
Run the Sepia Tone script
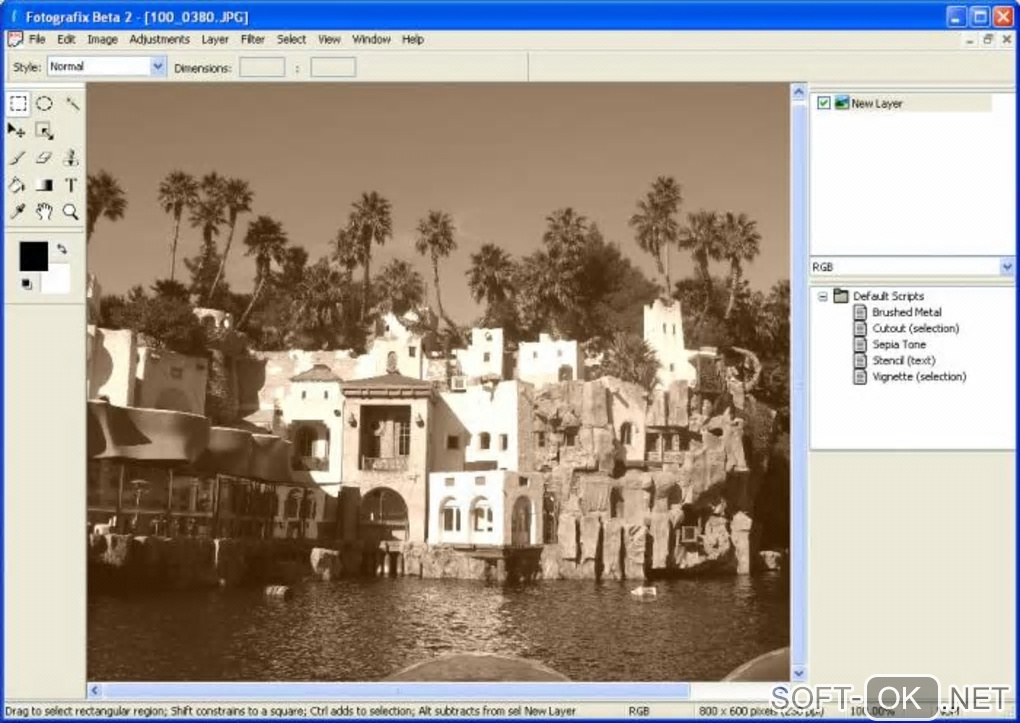point(898,344)
